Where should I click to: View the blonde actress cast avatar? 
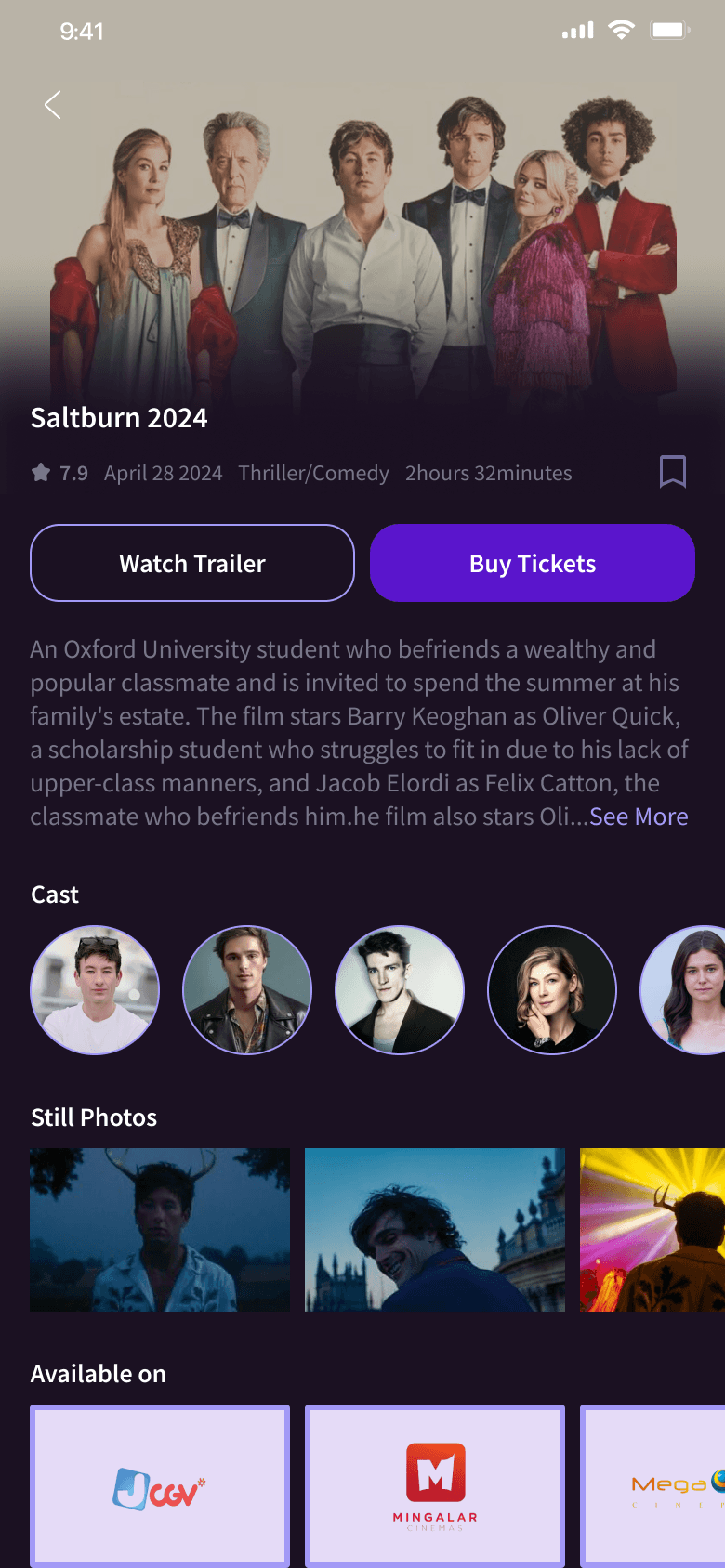click(552, 990)
